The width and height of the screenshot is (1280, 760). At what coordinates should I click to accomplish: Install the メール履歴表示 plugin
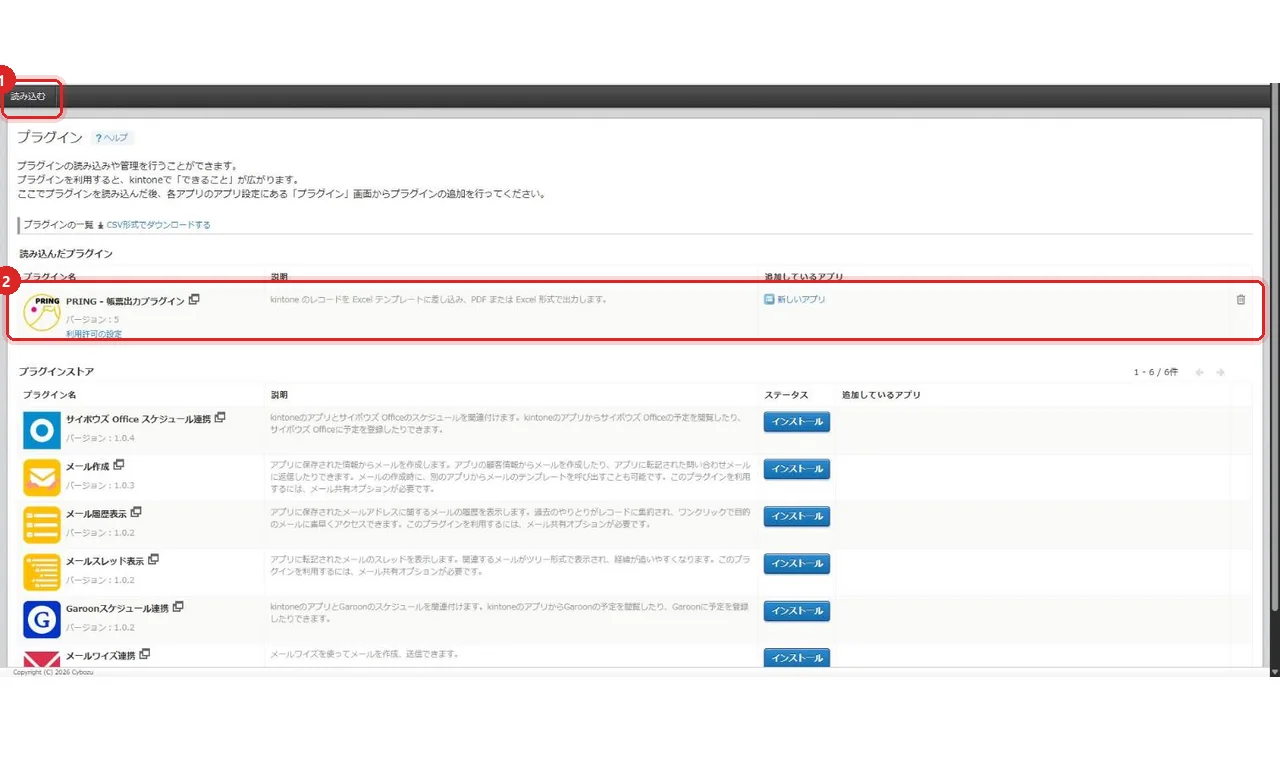point(797,516)
